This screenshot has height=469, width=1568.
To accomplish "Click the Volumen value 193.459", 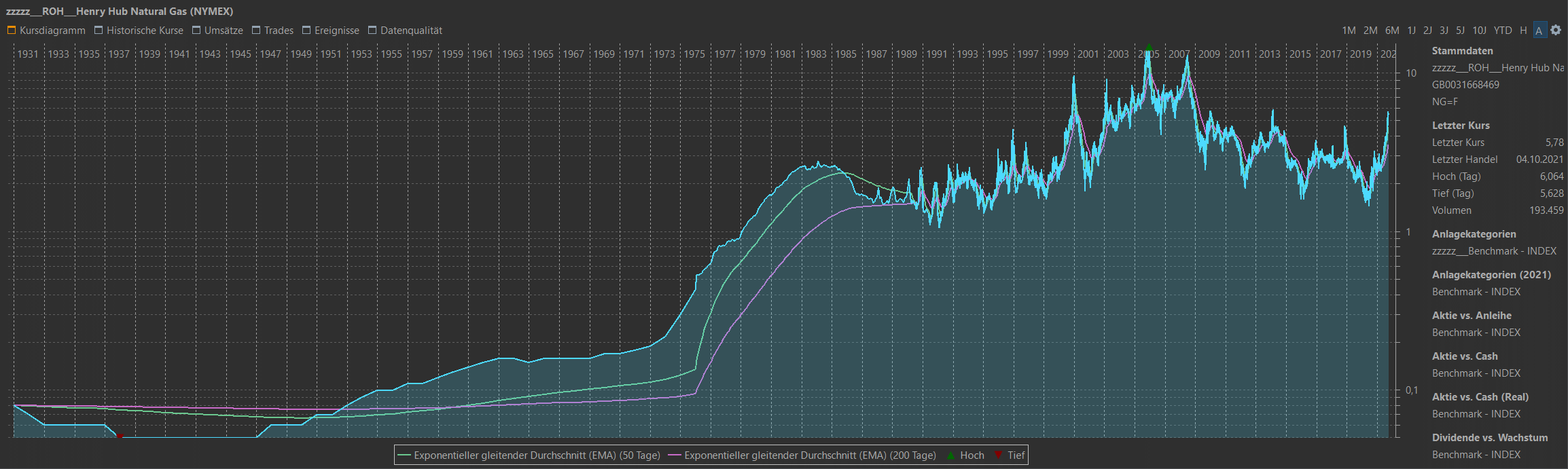I will coord(1546,210).
